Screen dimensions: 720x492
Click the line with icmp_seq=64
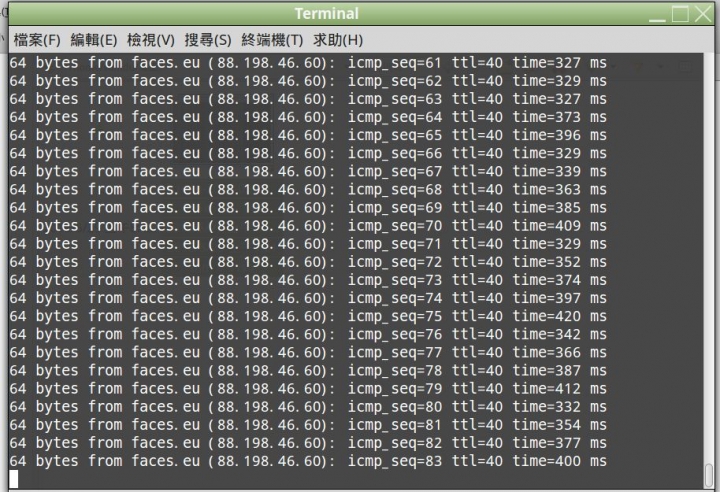tap(308, 117)
